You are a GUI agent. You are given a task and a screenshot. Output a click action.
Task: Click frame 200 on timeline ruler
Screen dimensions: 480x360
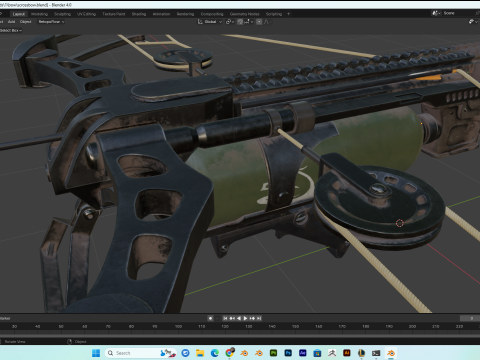coord(412,326)
